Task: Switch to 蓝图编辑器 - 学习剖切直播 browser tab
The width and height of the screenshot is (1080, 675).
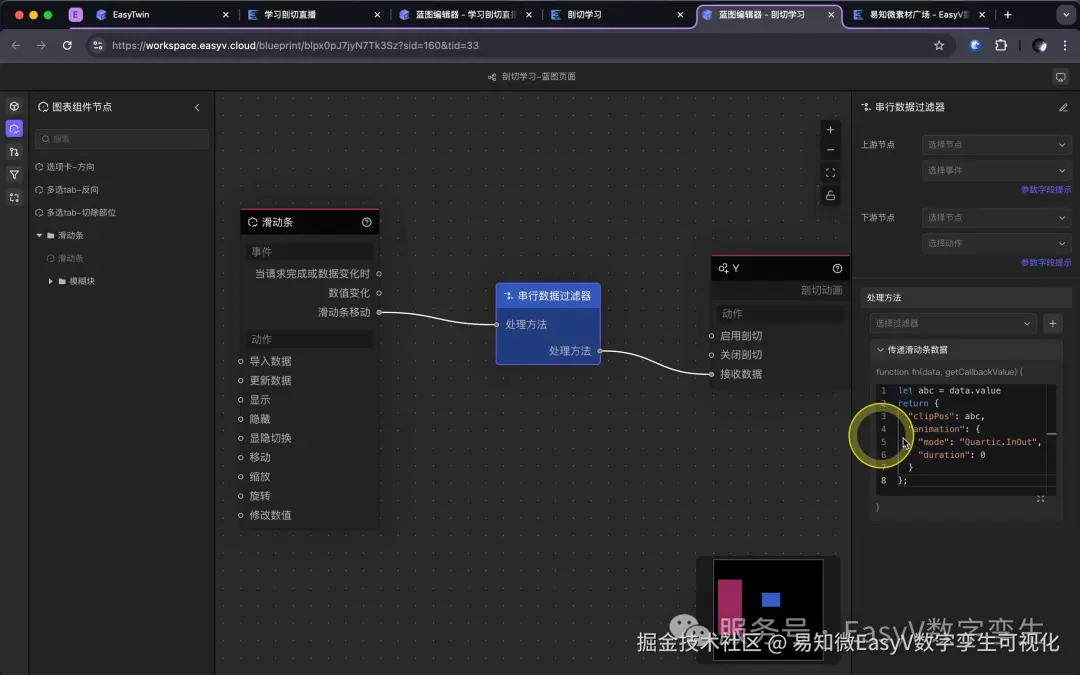Action: (x=466, y=14)
